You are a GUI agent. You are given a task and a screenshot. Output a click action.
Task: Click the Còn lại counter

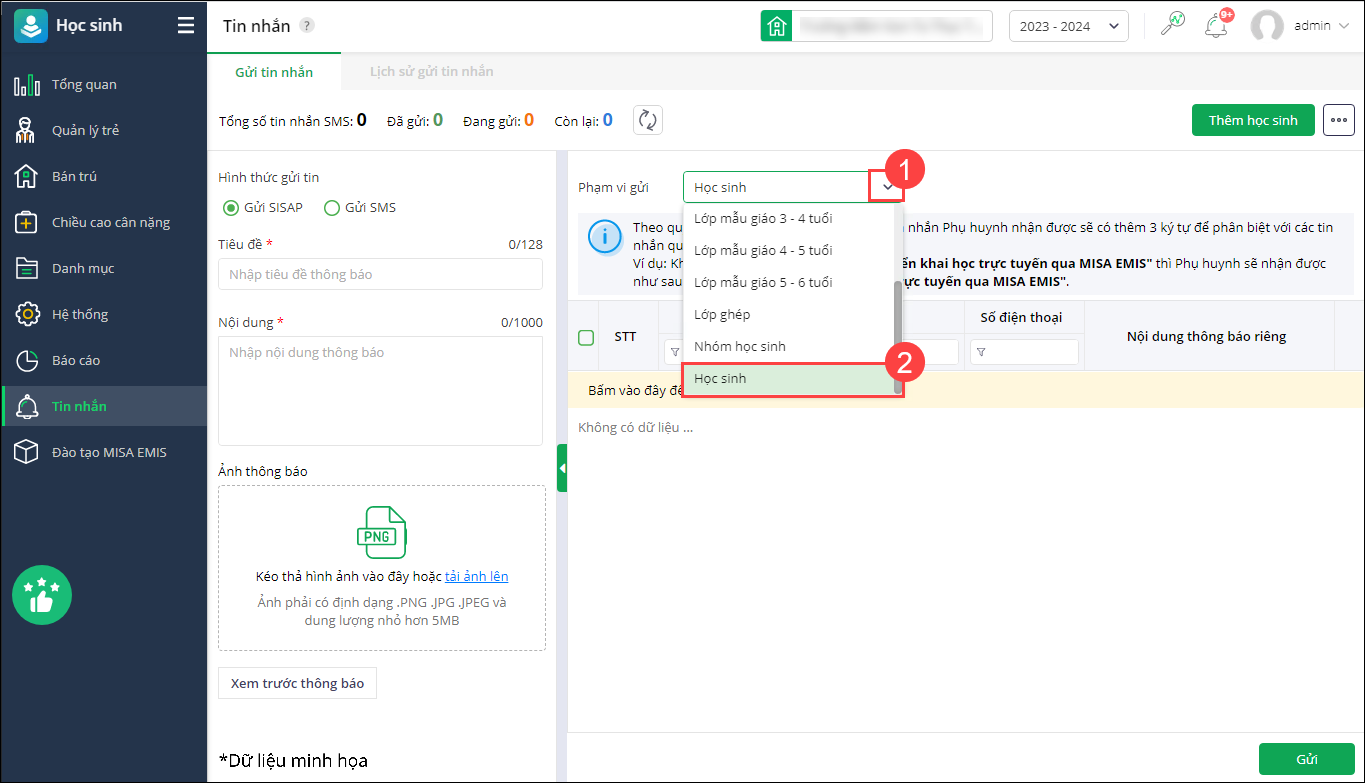point(584,121)
